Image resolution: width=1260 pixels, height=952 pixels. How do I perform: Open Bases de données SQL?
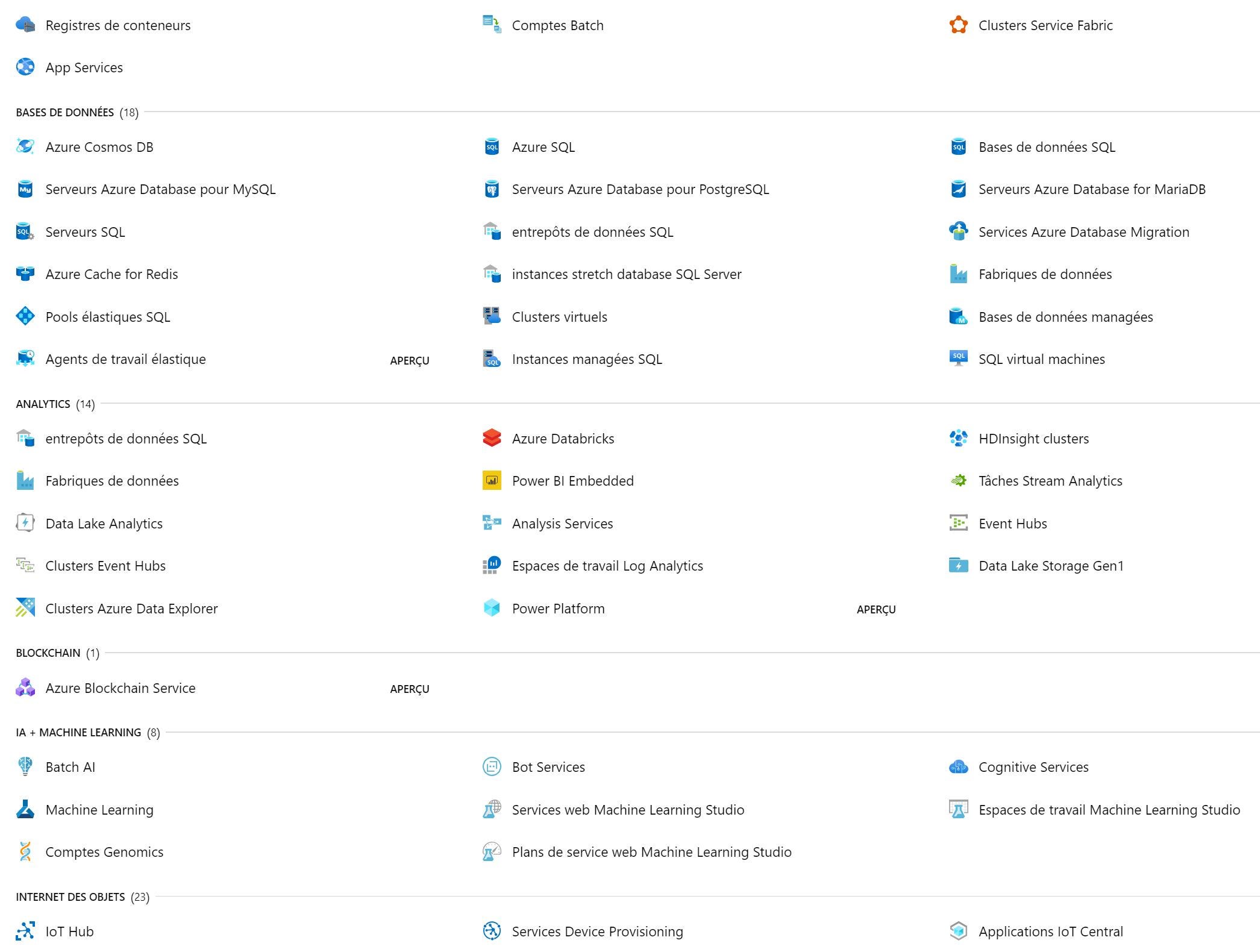click(1047, 147)
